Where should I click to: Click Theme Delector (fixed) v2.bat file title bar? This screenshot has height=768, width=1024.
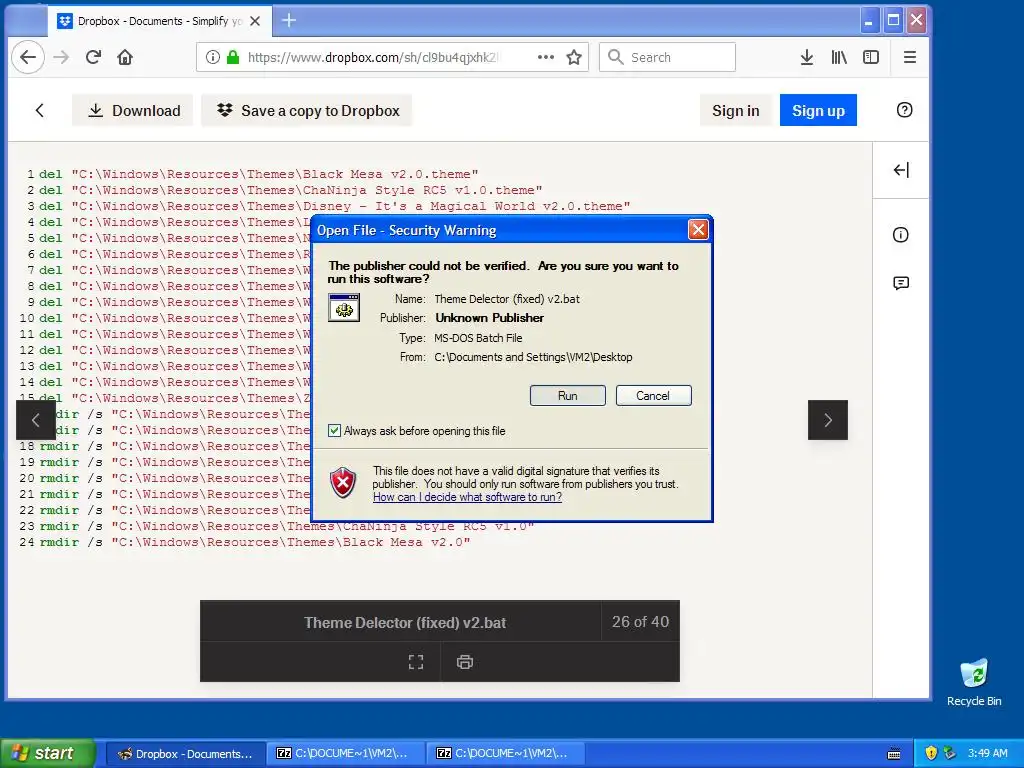pyautogui.click(x=404, y=623)
